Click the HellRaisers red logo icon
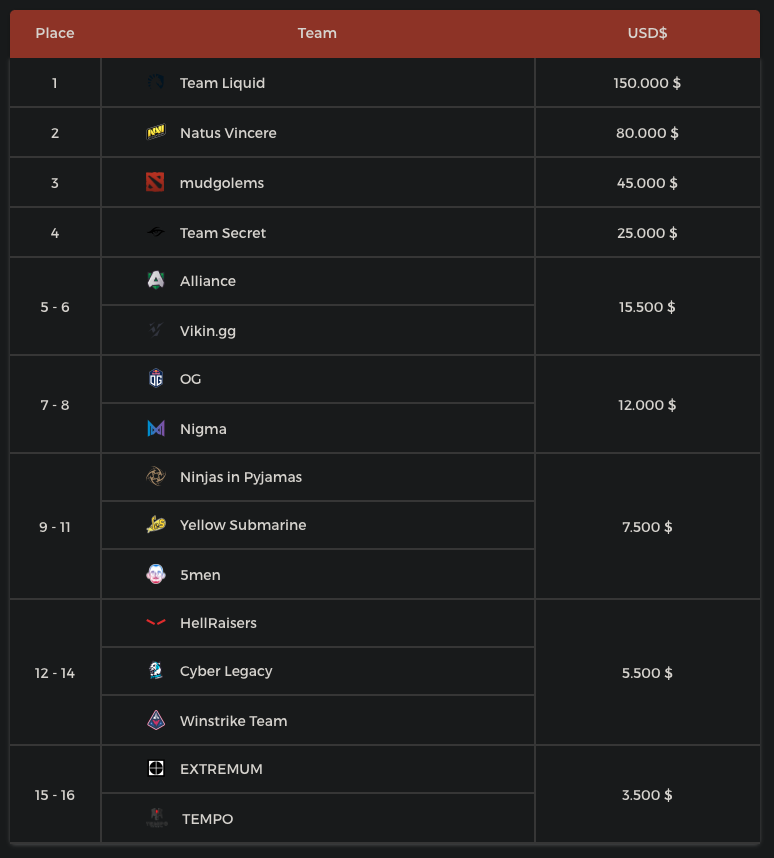 (155, 623)
